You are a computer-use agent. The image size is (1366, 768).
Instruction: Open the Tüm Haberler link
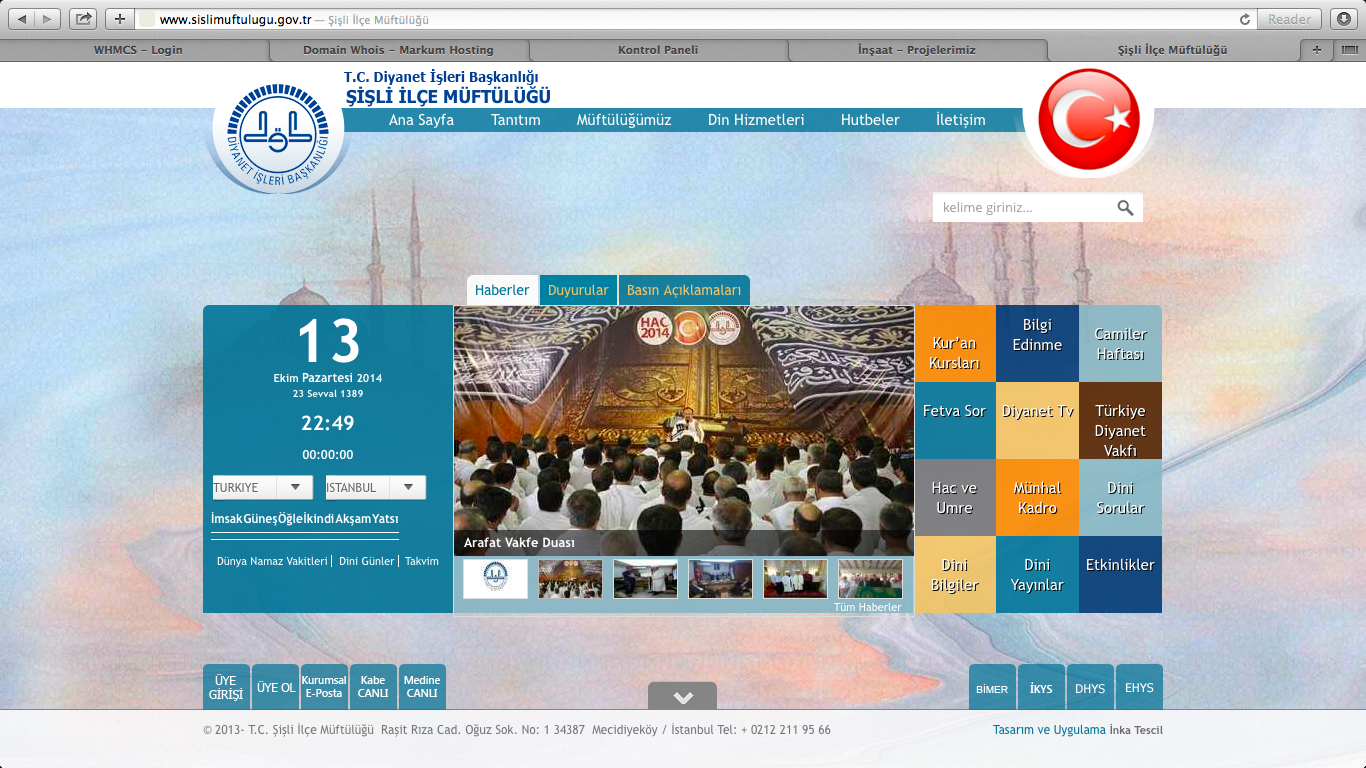(867, 607)
